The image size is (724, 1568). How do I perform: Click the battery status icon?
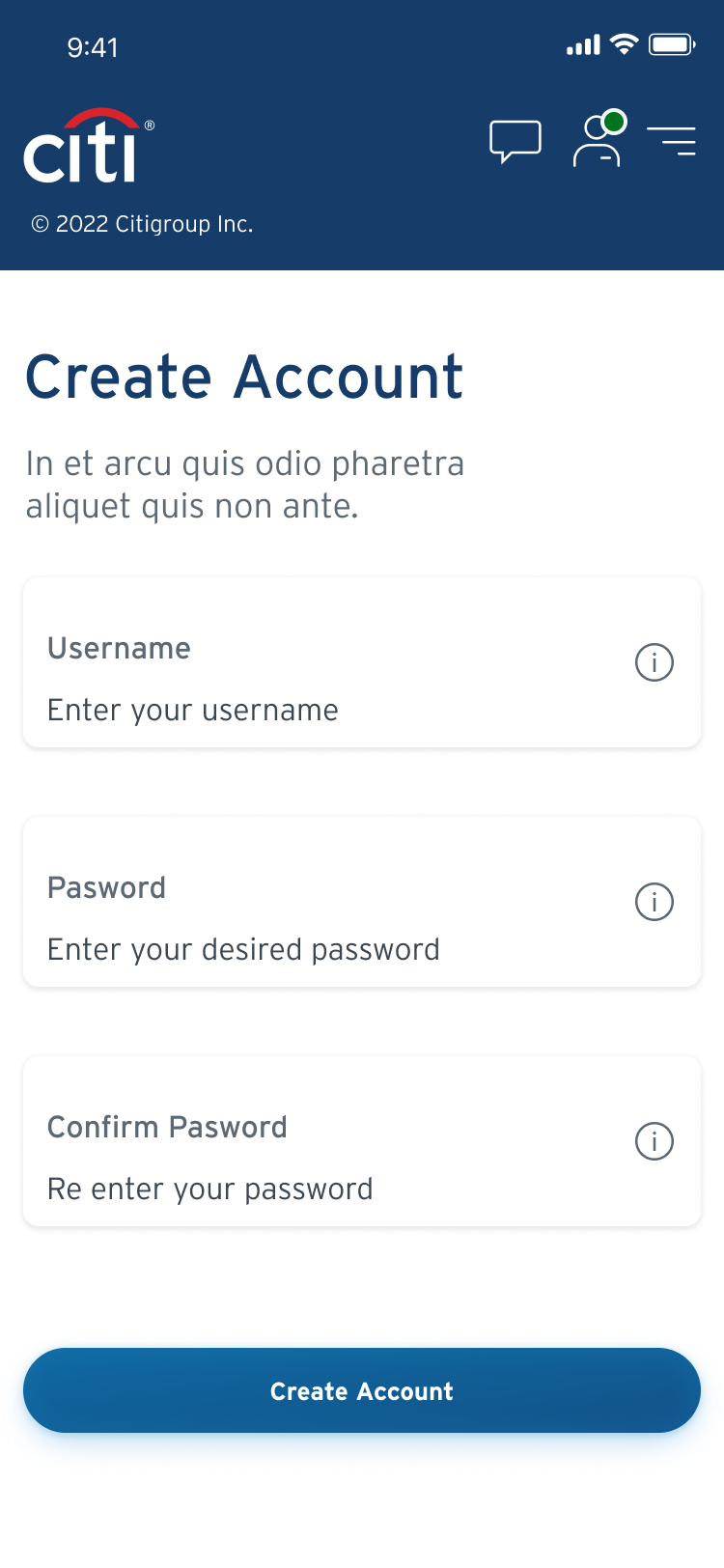[672, 44]
